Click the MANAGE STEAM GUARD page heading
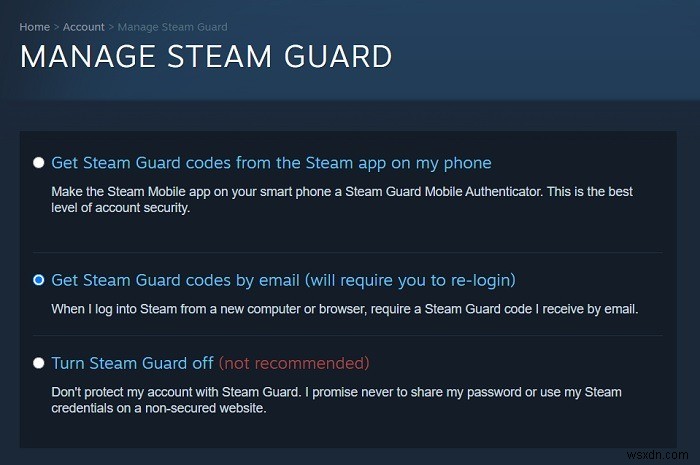The height and width of the screenshot is (465, 700). (x=206, y=57)
